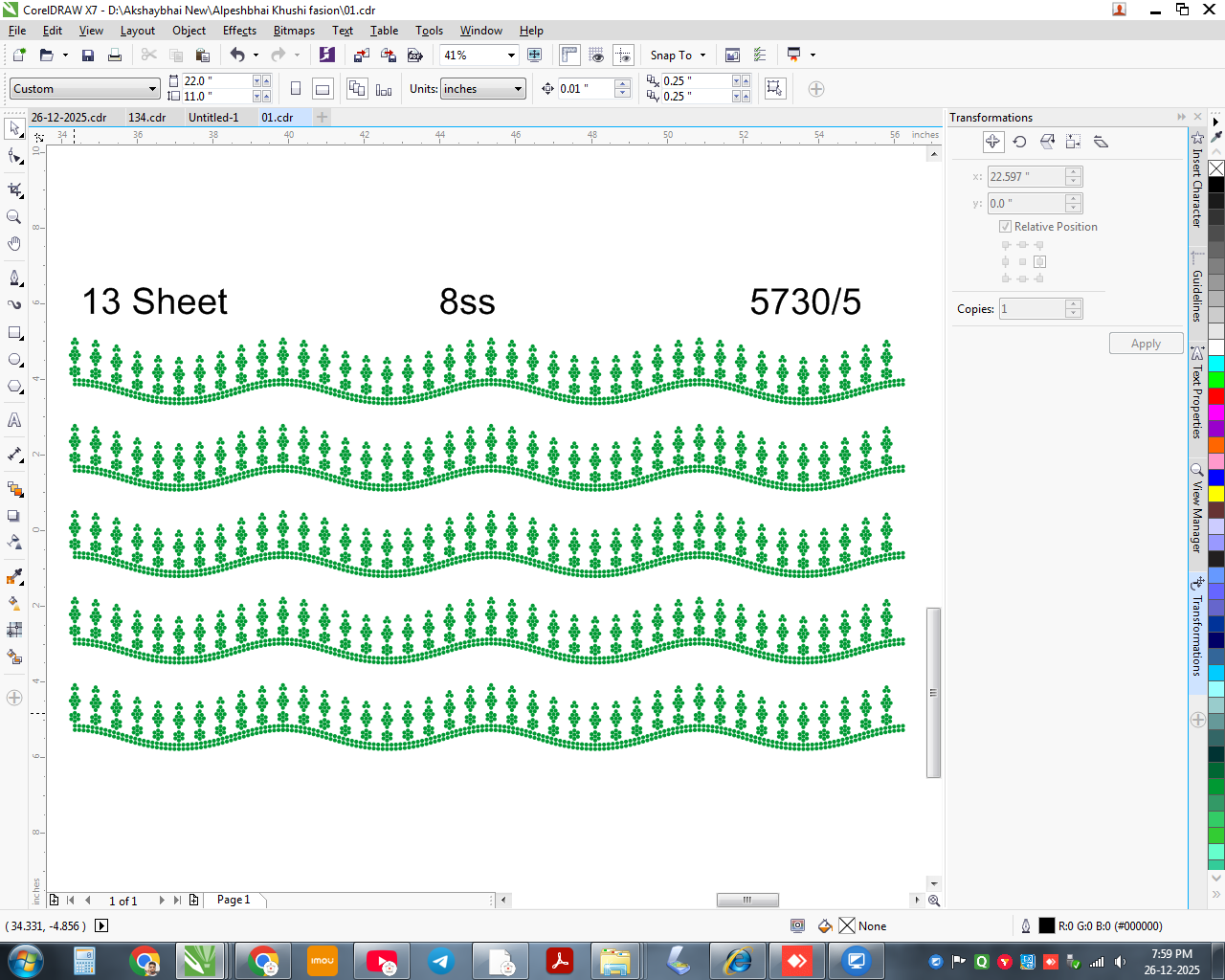This screenshot has width=1225, height=980.
Task: Toggle Show Guidelines button
Action: (623, 56)
